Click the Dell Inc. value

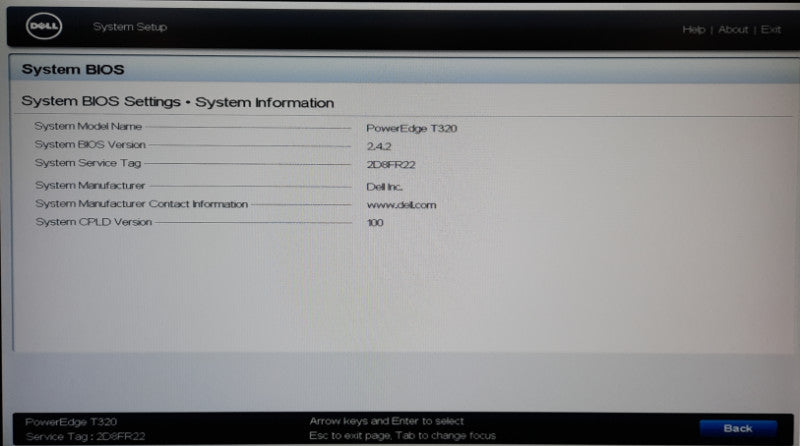click(384, 187)
